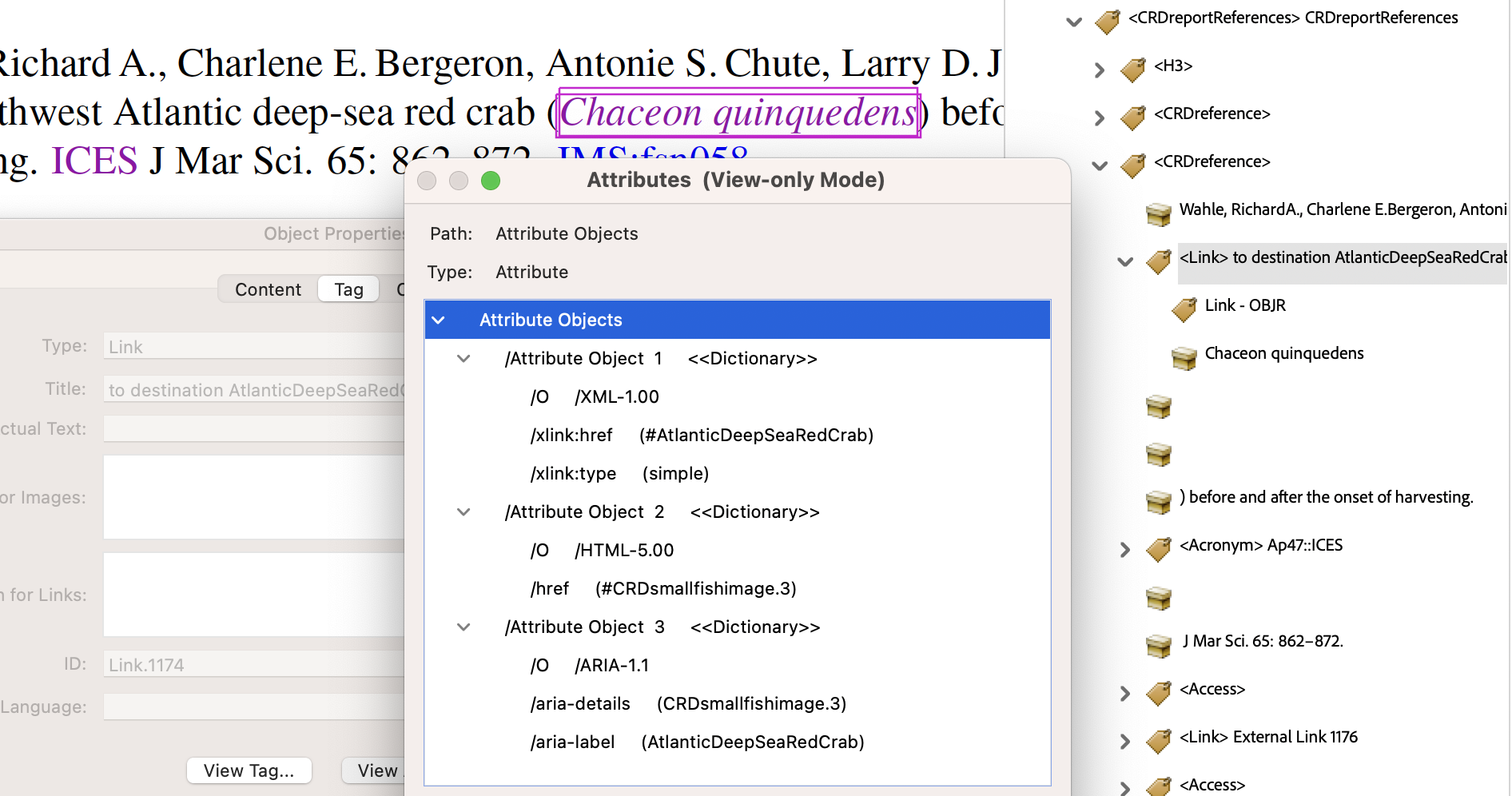Click the CRDreportReferences tag icon
1512x796 pixels.
coord(1107,21)
